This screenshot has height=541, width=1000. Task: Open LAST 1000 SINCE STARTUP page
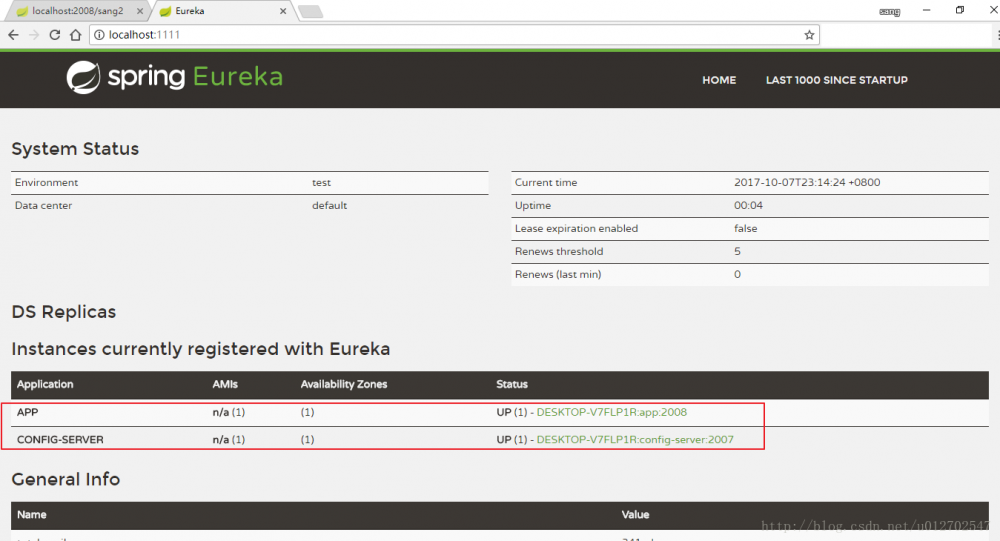coord(837,80)
